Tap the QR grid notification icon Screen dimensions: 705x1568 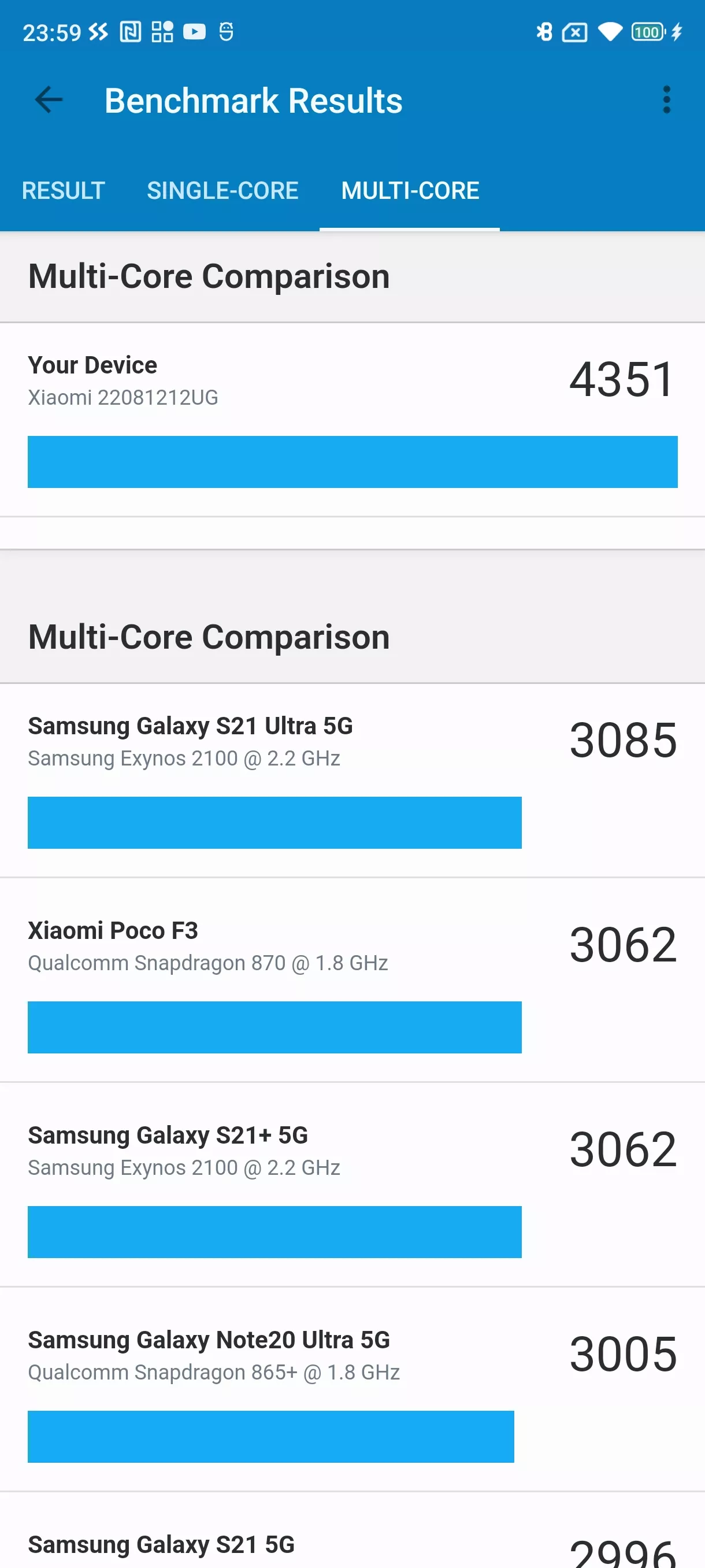[162, 32]
